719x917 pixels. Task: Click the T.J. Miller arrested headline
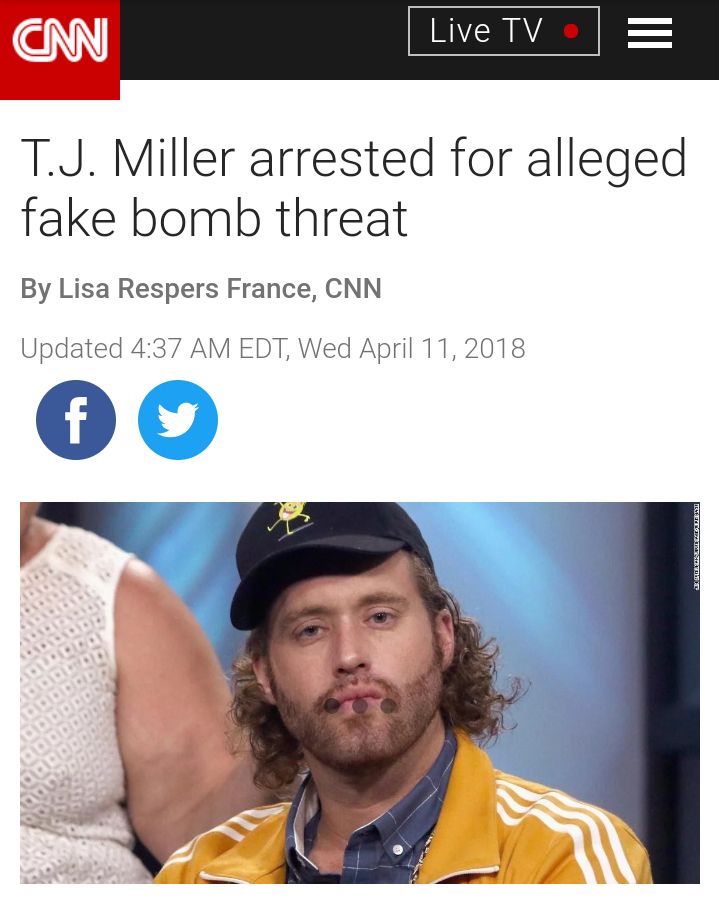(353, 187)
